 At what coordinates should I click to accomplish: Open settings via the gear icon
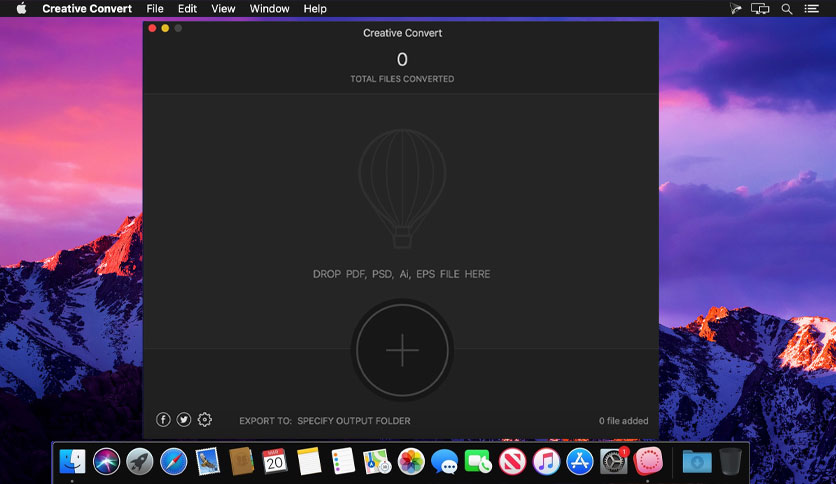point(205,420)
